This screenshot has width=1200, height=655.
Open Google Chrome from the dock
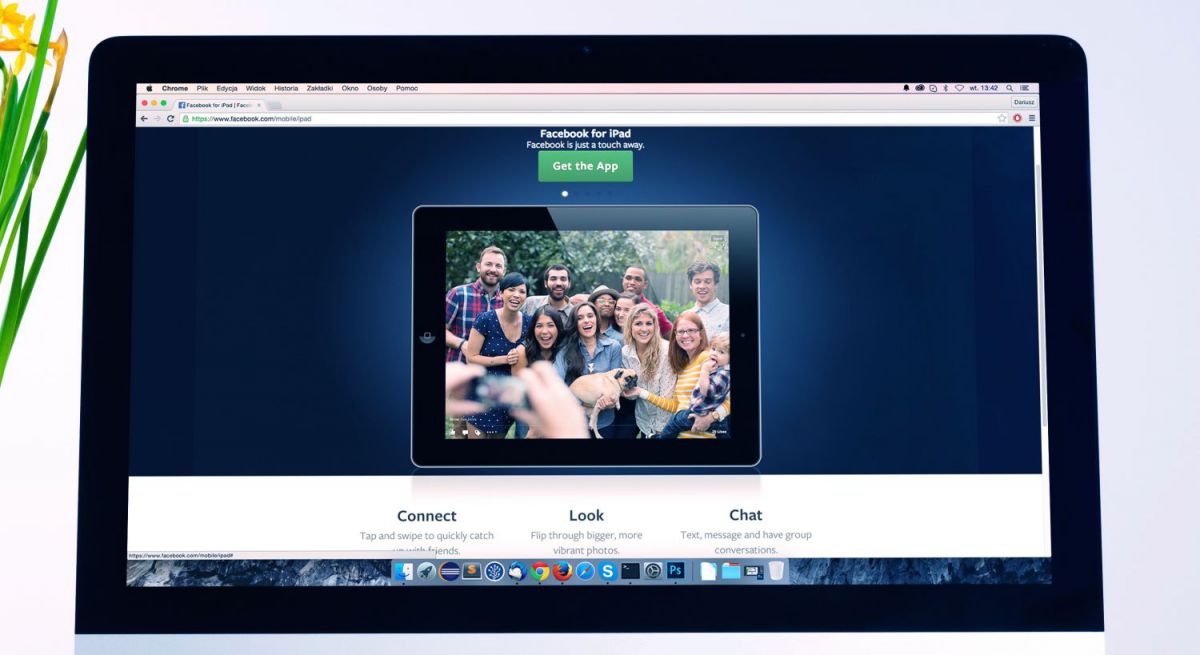click(x=540, y=571)
